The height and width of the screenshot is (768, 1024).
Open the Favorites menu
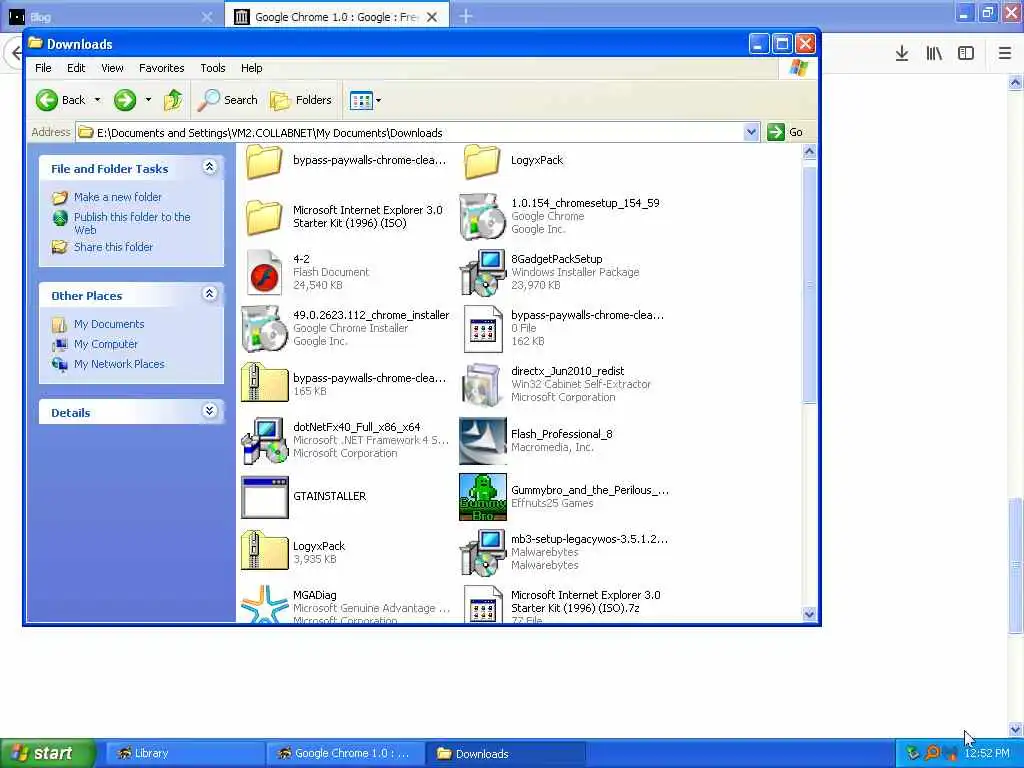pyautogui.click(x=161, y=68)
